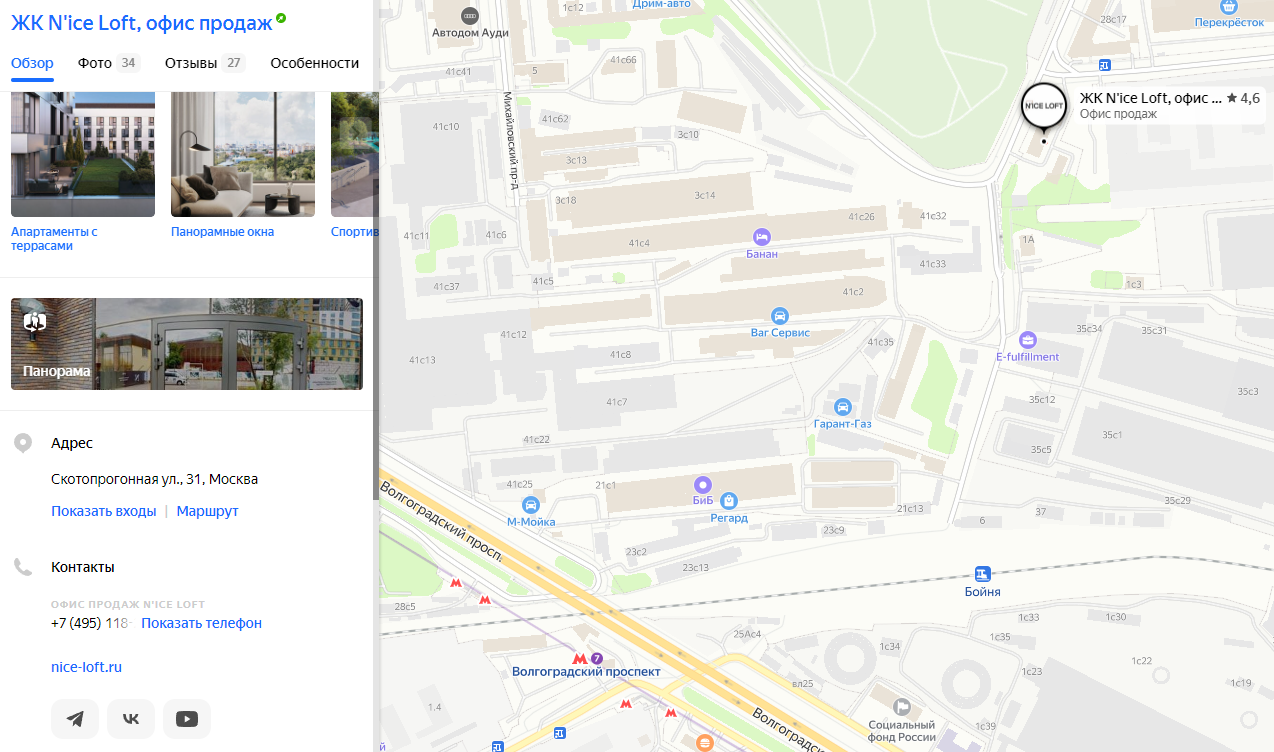Open the Telegram social link

[75, 719]
